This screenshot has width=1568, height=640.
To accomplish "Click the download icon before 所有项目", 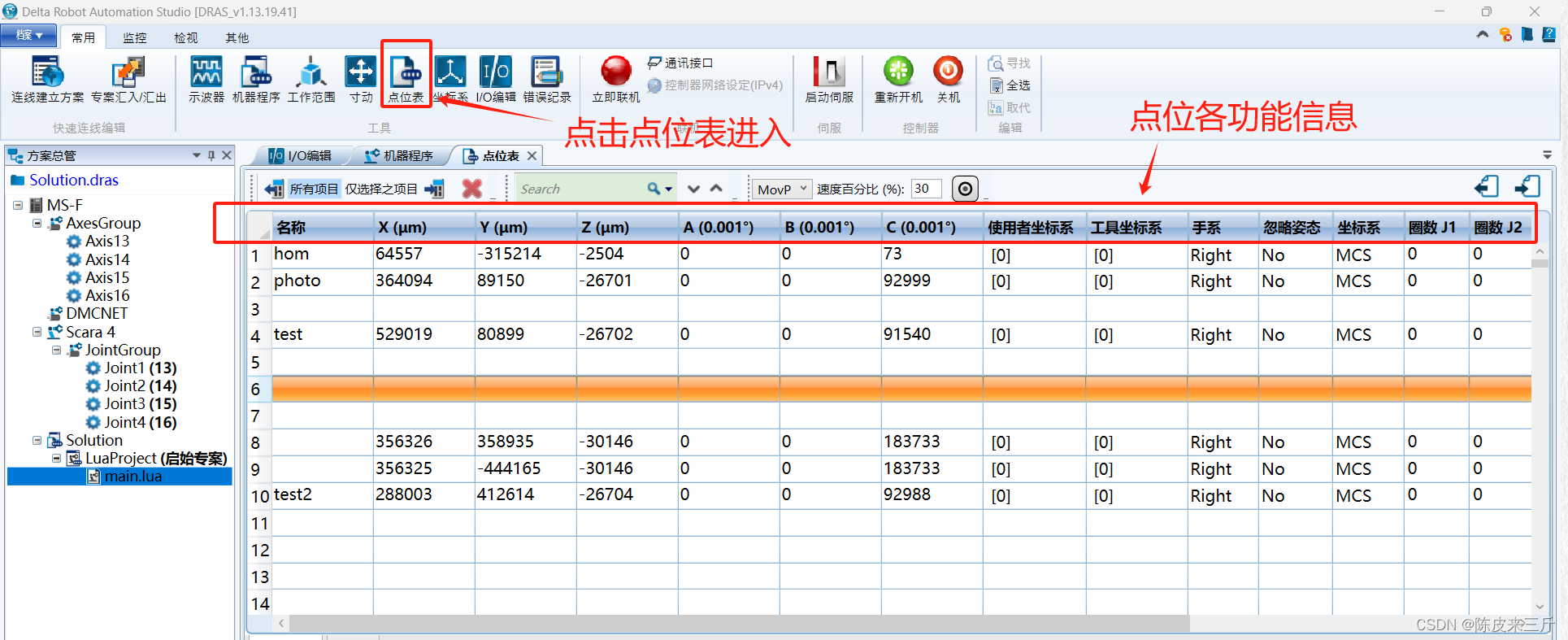I will [x=275, y=189].
